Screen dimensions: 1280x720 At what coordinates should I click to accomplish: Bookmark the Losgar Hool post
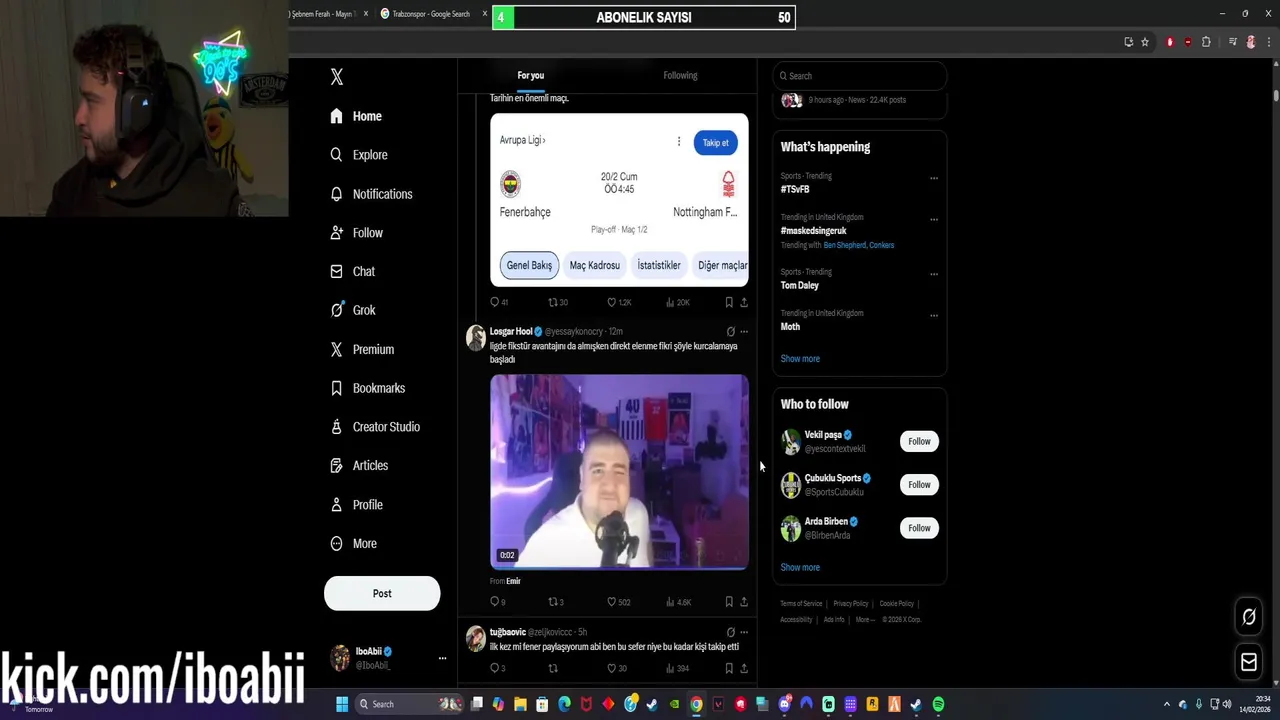[729, 602]
